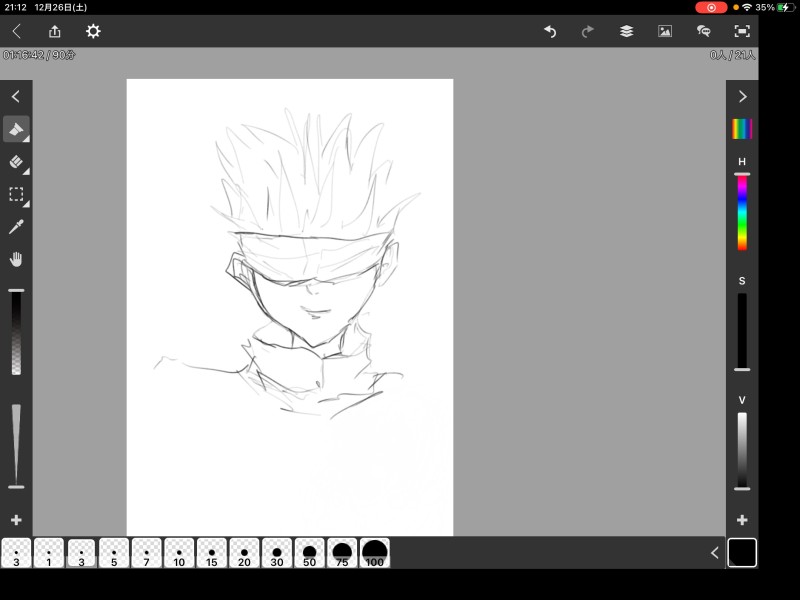Select brush size preset 5
Image resolution: width=800 pixels, height=600 pixels.
(114, 553)
